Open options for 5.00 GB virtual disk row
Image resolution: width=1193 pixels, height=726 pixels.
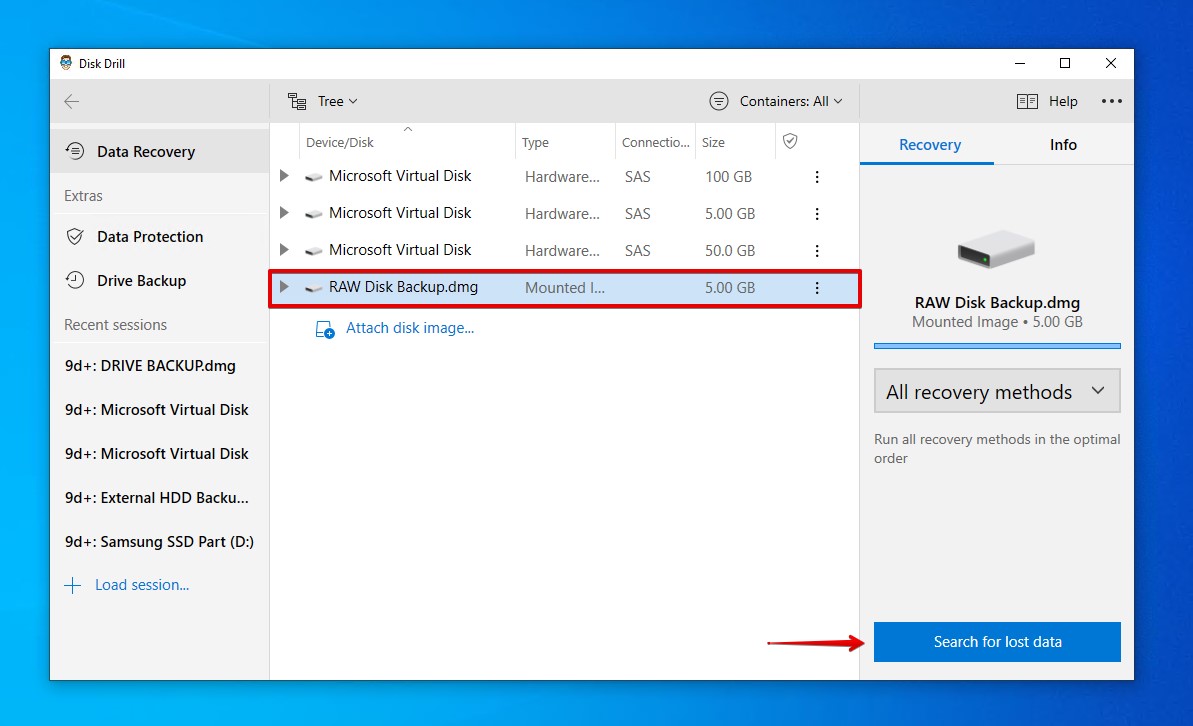point(817,214)
